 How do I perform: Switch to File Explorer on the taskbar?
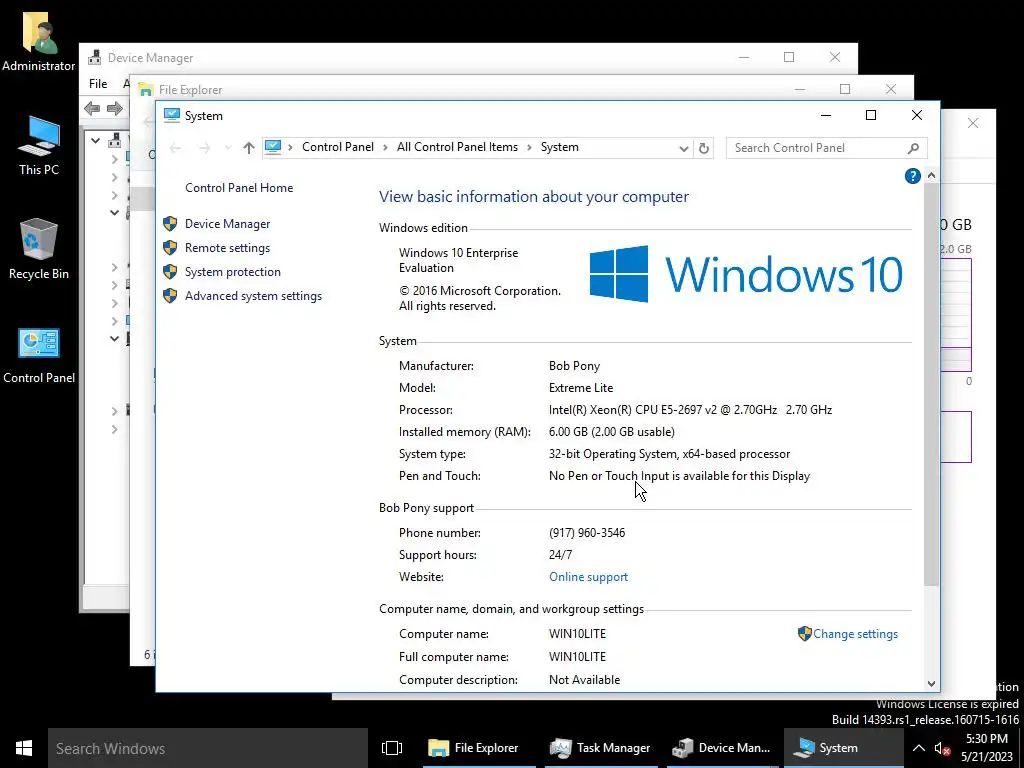coord(479,748)
